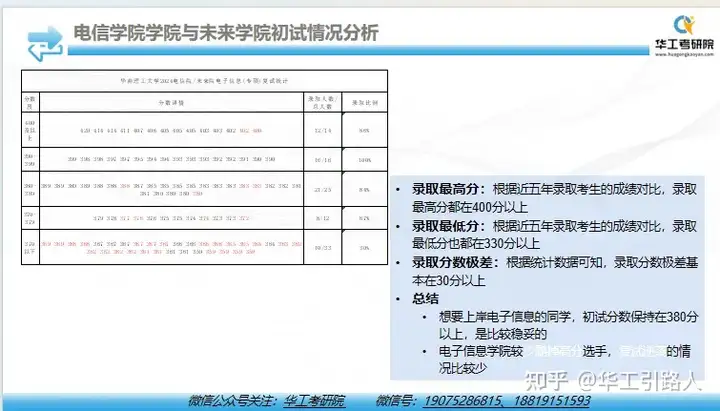The height and width of the screenshot is (411, 720).
Task: Click the 400及以上 score band cell
Action: point(30,130)
